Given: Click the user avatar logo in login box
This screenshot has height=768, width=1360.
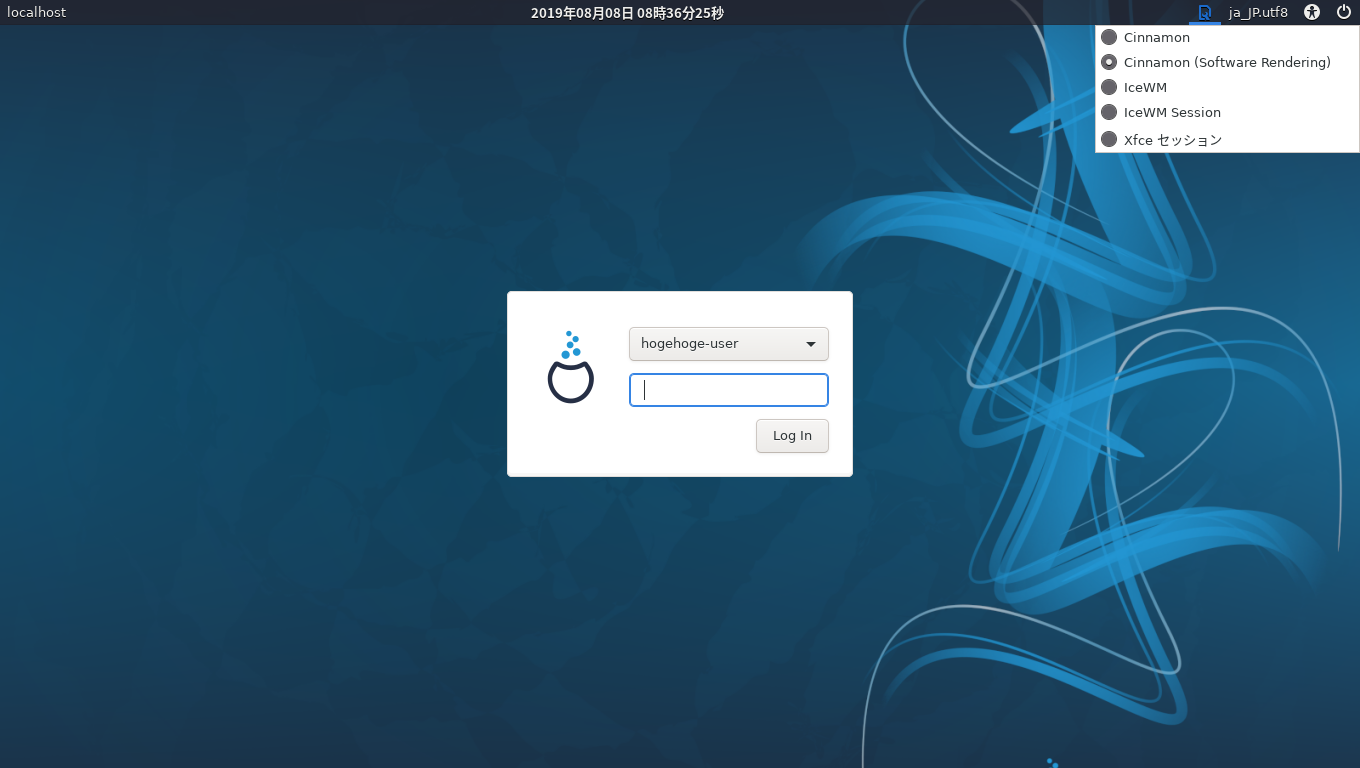Looking at the screenshot, I should 571,367.
